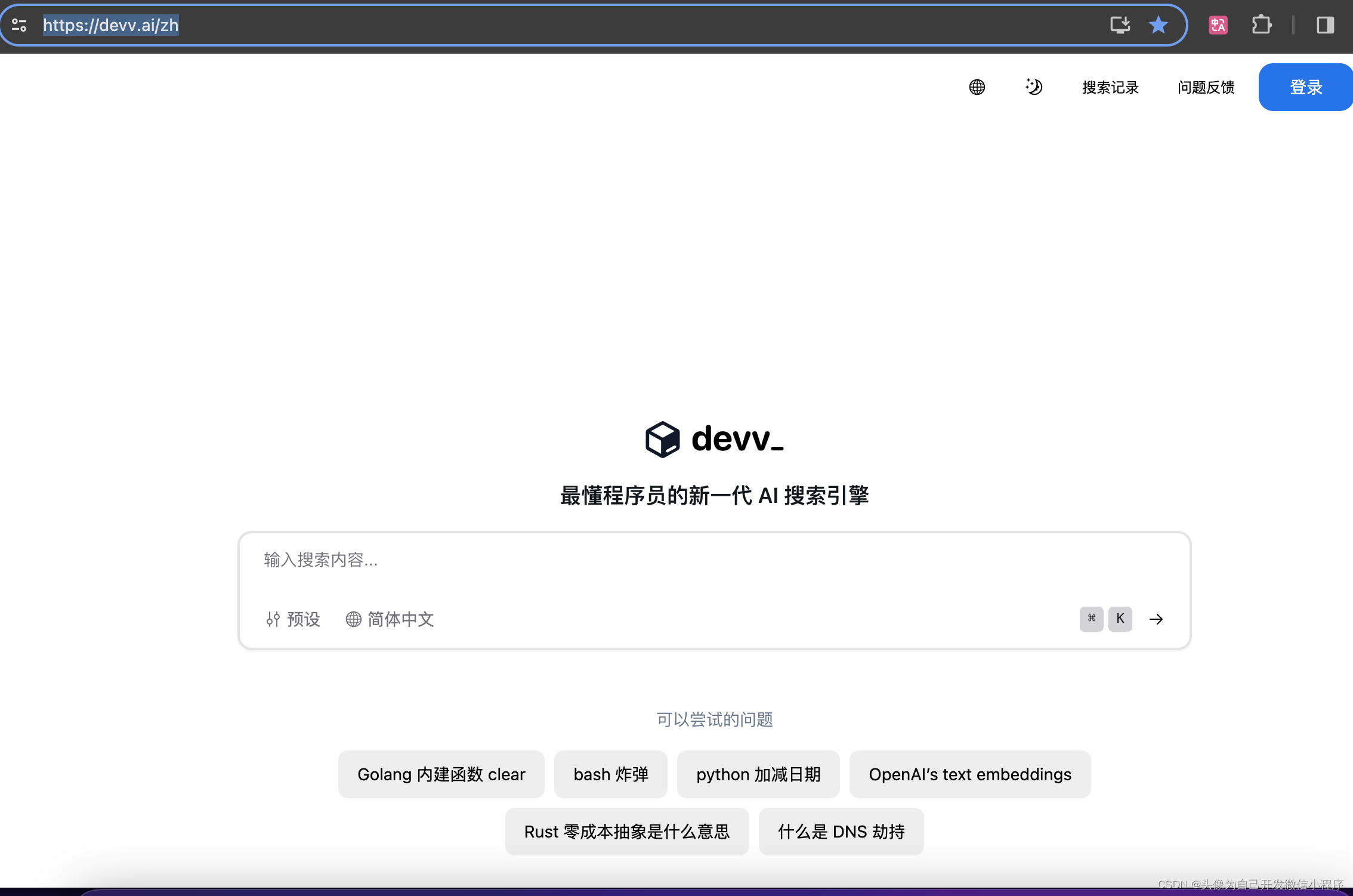Viewport: 1353px width, 896px height.
Task: Open 搜索记录 search history
Action: tap(1110, 87)
